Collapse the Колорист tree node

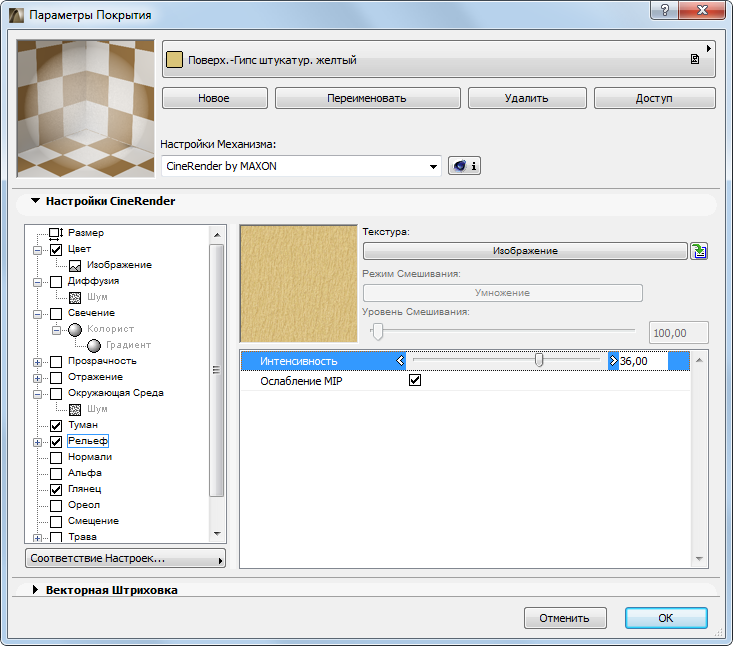click(56, 330)
